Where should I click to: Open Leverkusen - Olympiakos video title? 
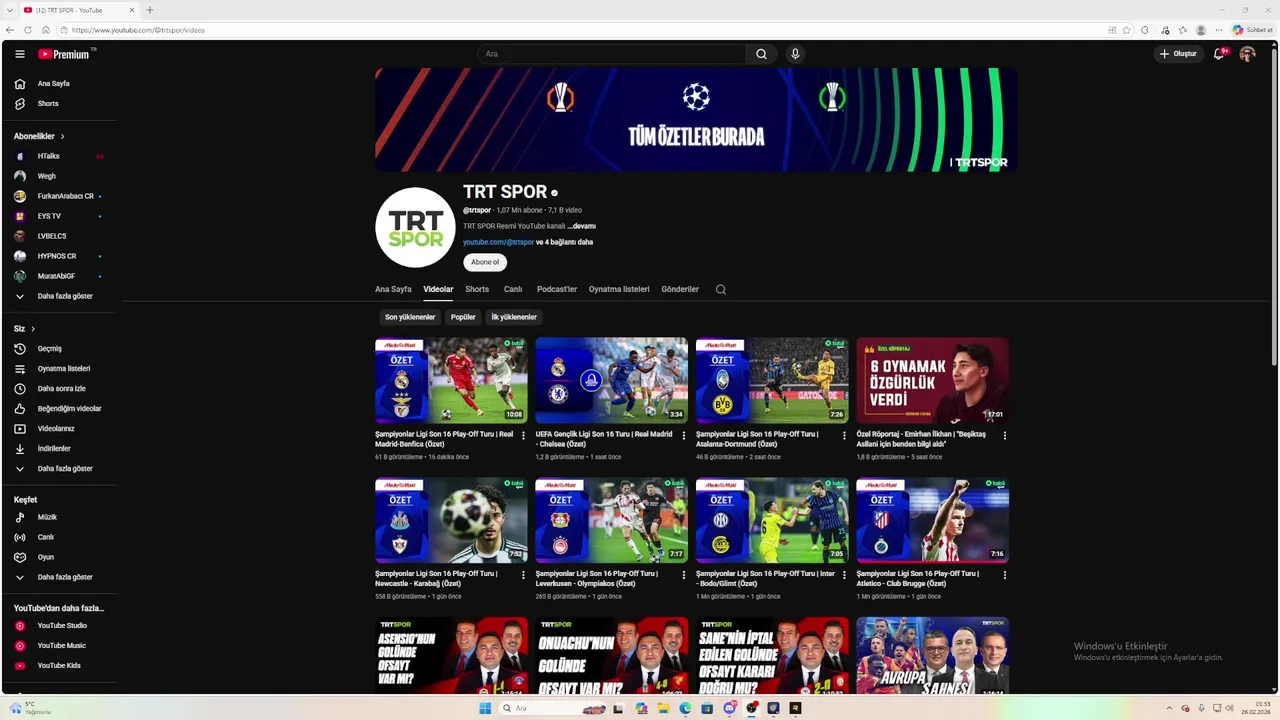click(597, 578)
